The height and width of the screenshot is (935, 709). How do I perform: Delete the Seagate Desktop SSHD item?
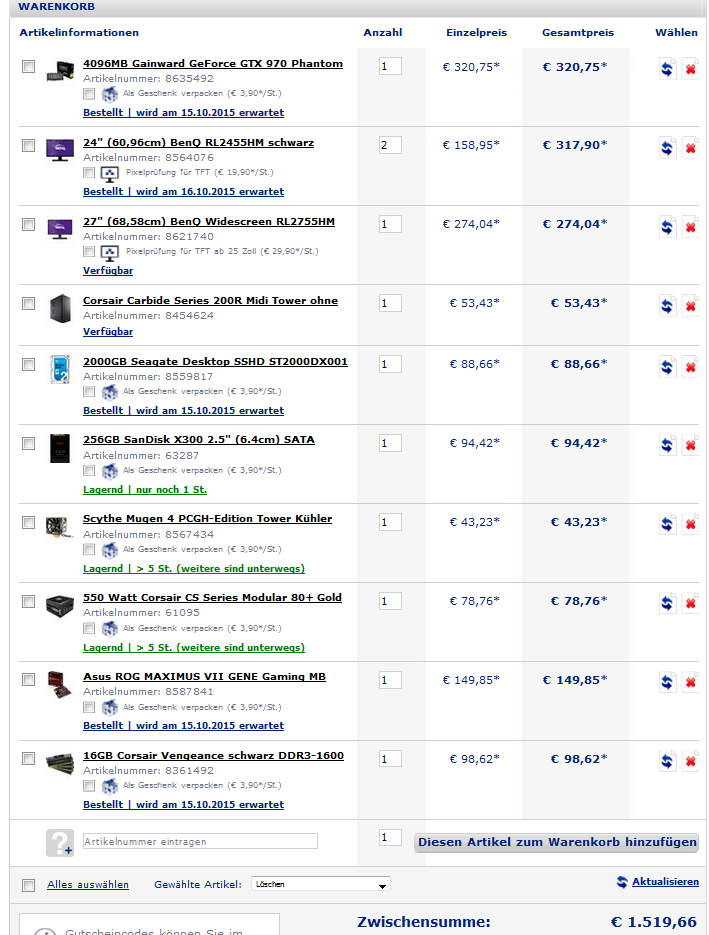pos(690,367)
